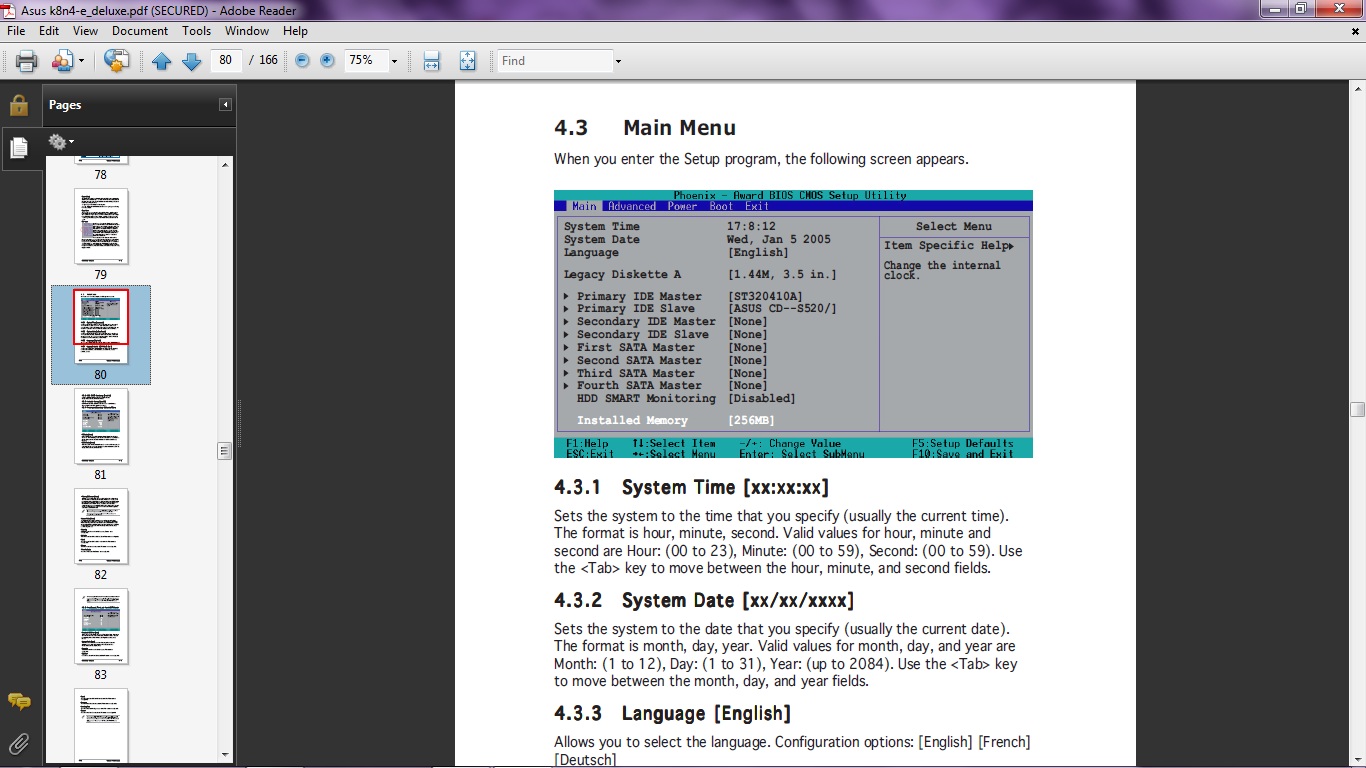The image size is (1366, 768).
Task: Click the navigation pane splitter grip
Action: click(x=238, y=425)
